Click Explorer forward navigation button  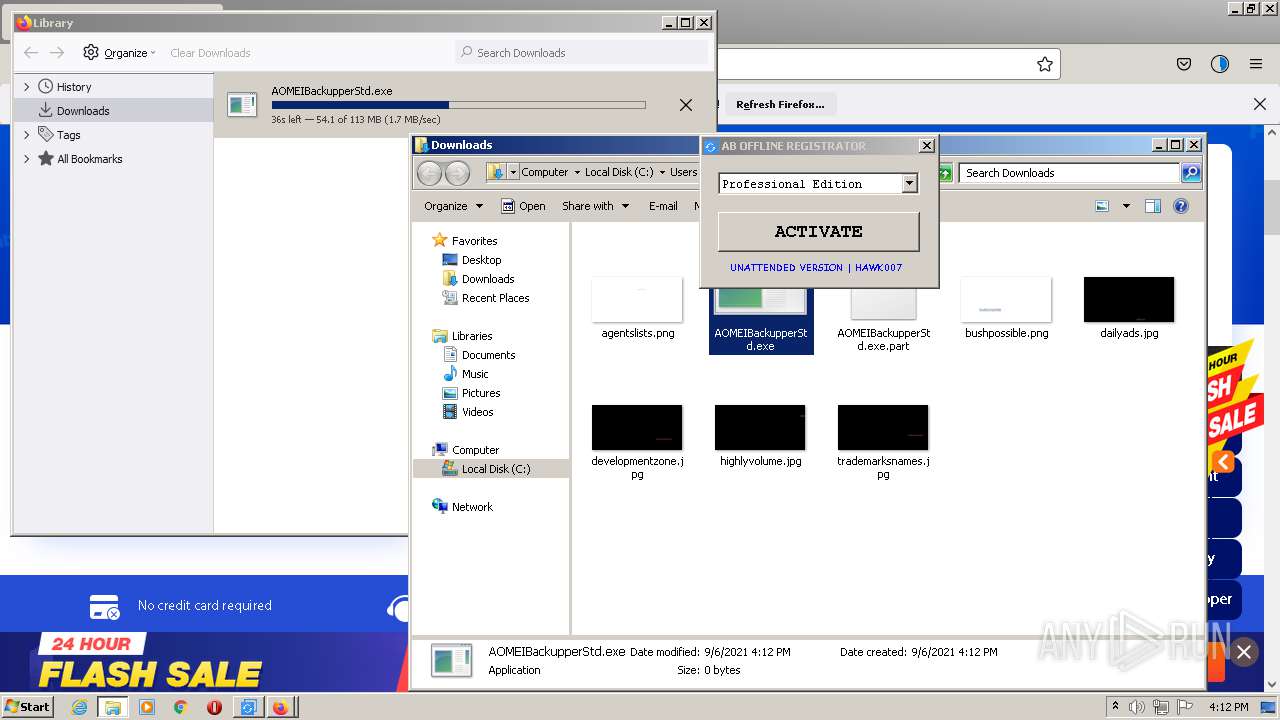(457, 173)
